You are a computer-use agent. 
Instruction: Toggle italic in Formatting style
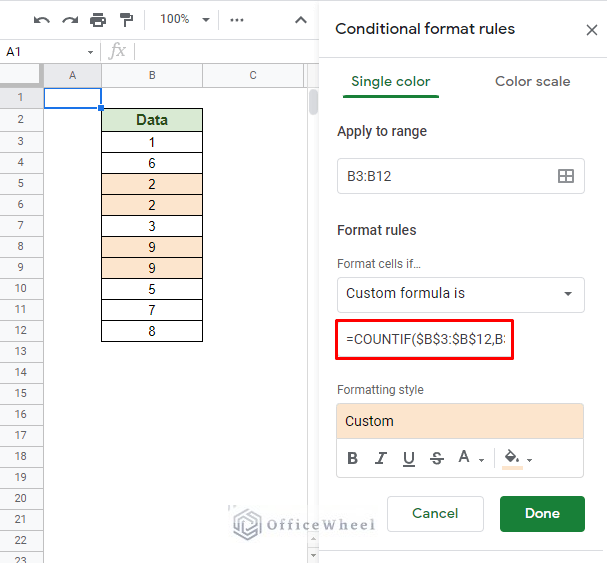pos(381,459)
